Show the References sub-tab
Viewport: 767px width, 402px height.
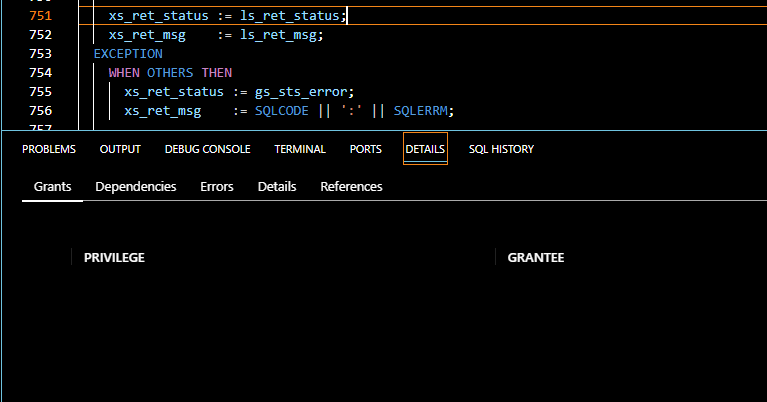point(351,186)
